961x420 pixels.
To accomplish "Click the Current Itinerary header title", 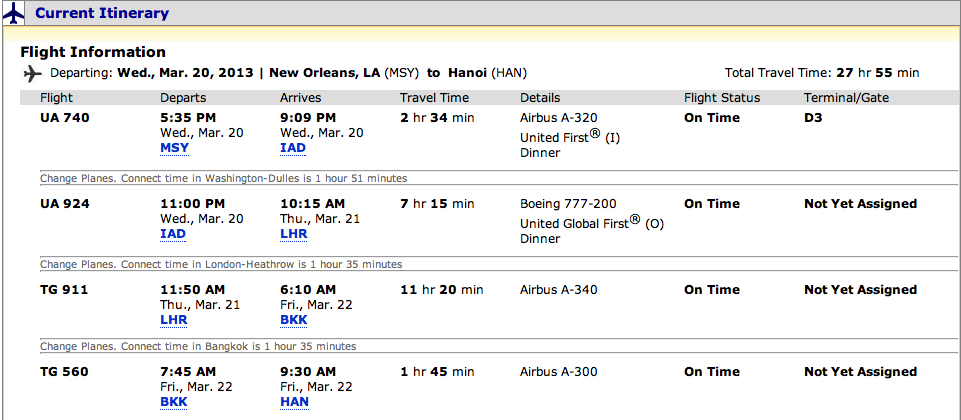I will [x=102, y=14].
